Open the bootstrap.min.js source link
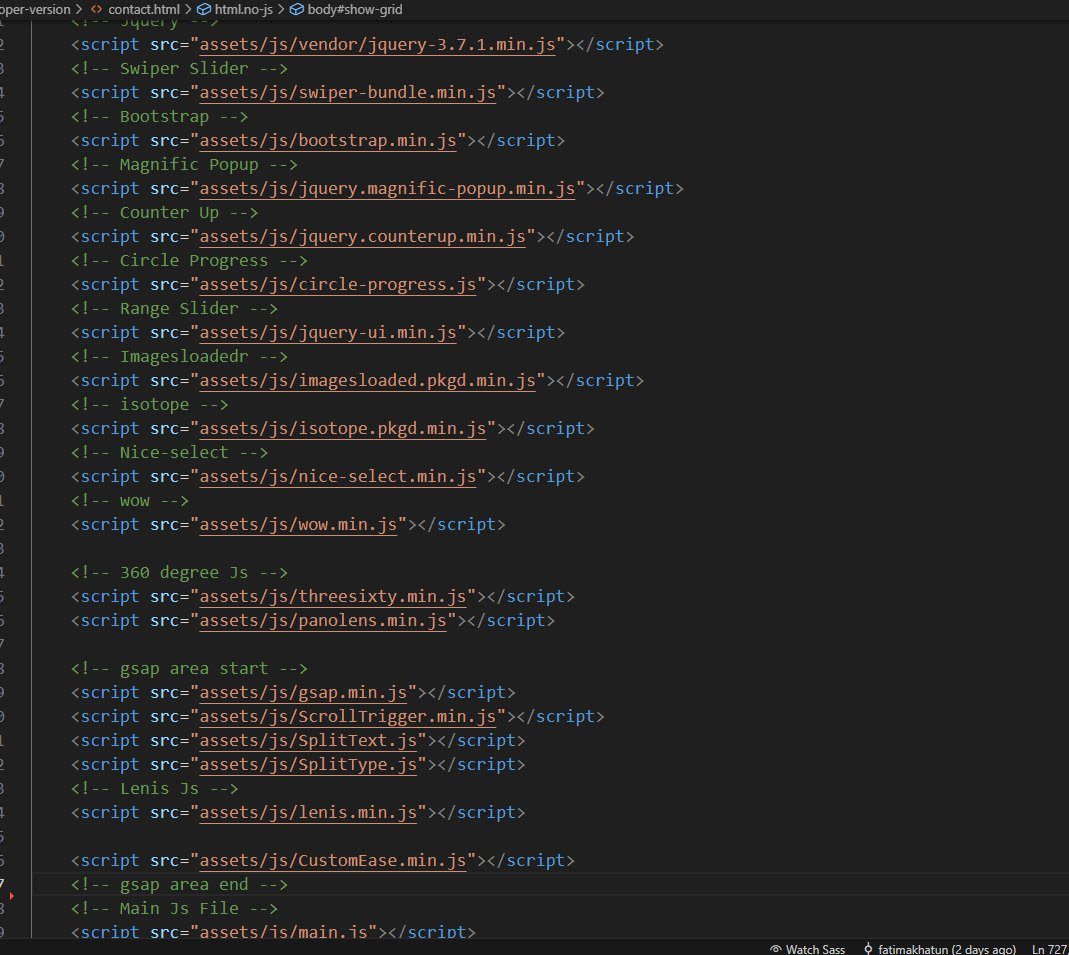The image size is (1069, 955). [x=328, y=140]
